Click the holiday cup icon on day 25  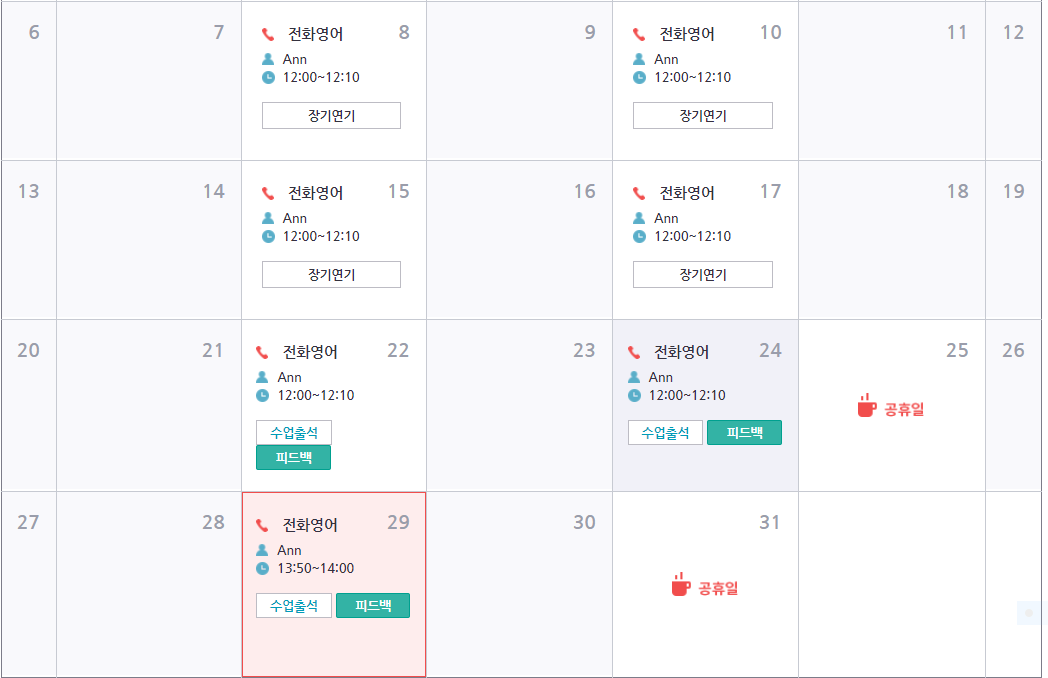[867, 406]
